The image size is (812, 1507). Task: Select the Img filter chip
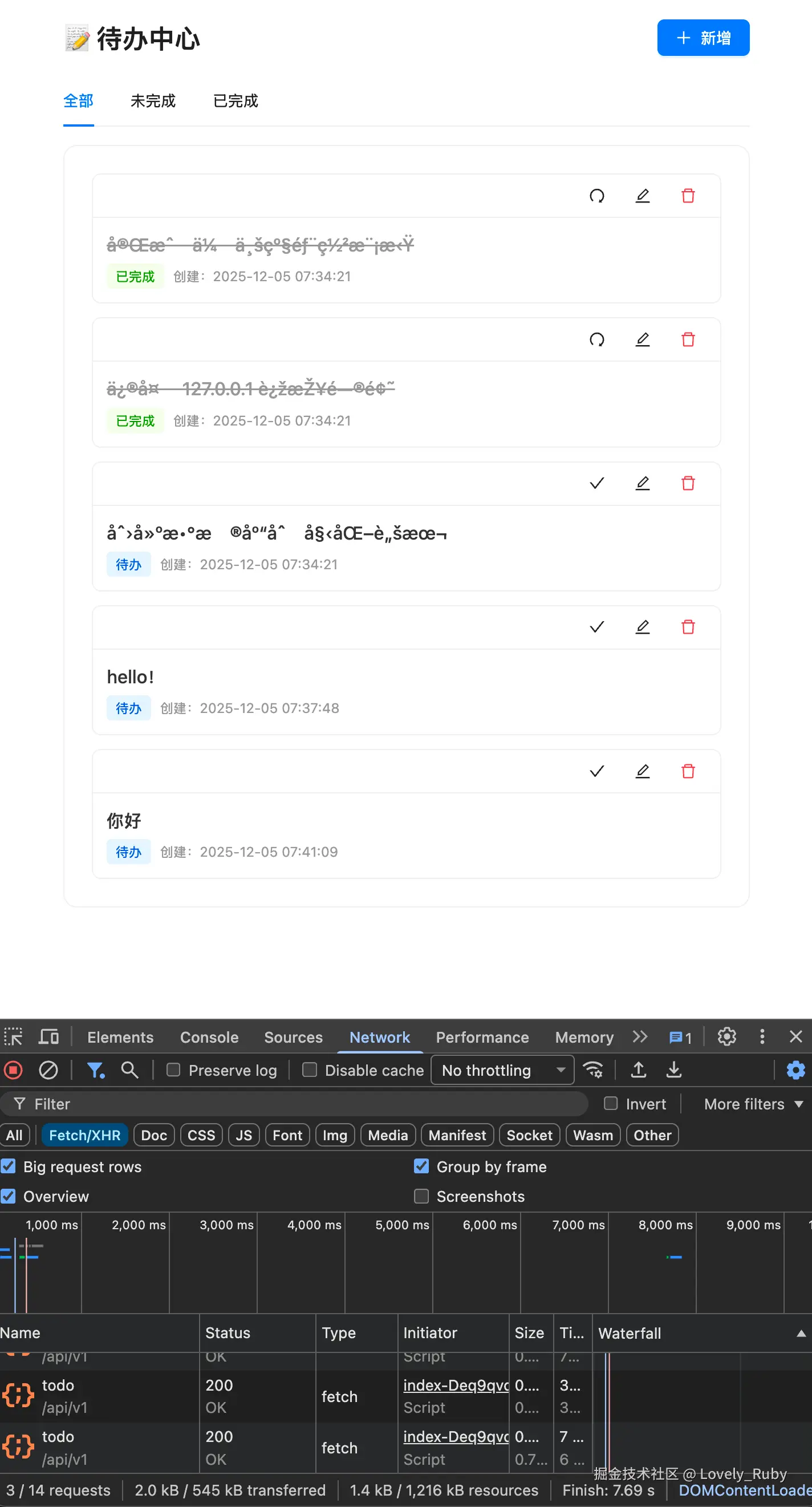335,1136
